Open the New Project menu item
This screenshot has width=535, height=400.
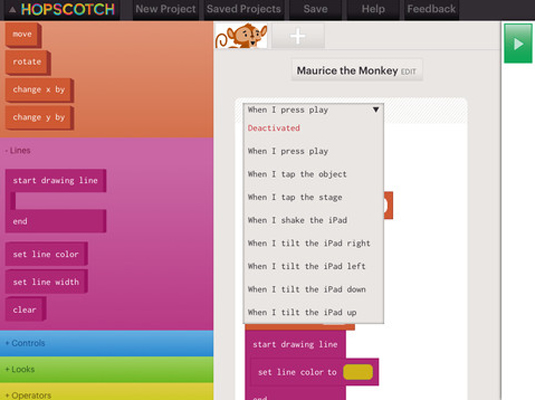165,9
